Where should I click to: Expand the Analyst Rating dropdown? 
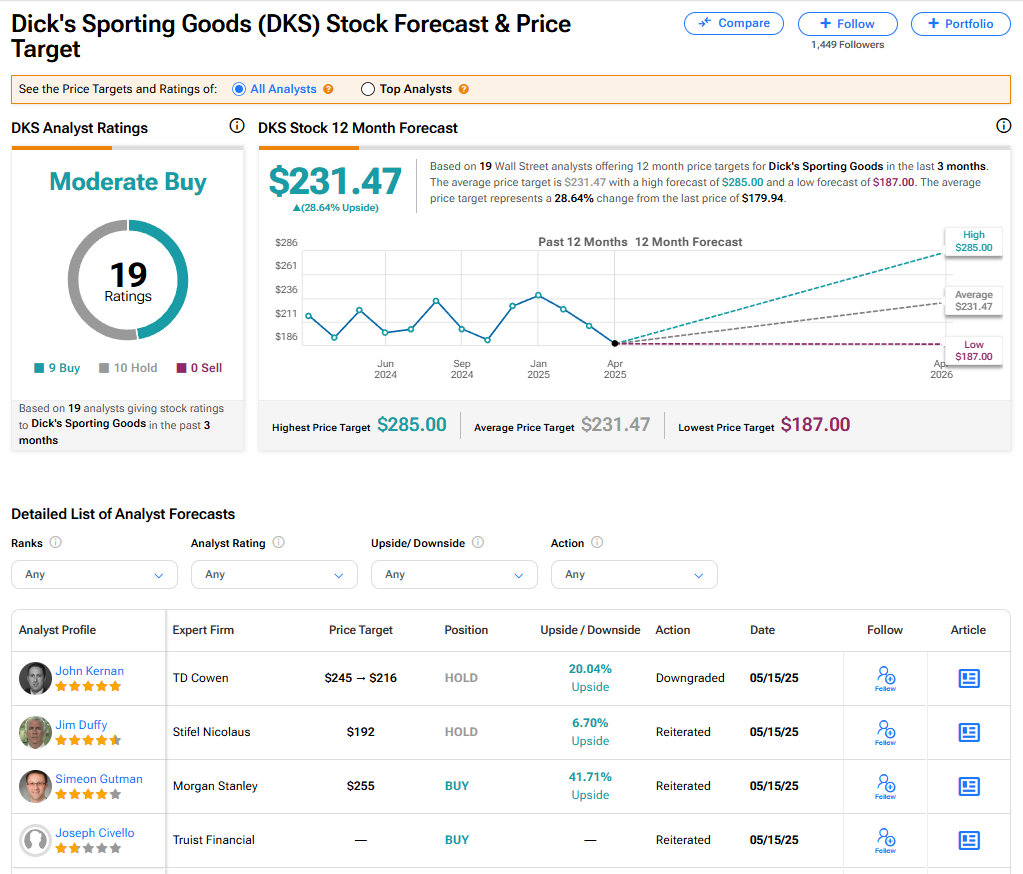coord(275,575)
